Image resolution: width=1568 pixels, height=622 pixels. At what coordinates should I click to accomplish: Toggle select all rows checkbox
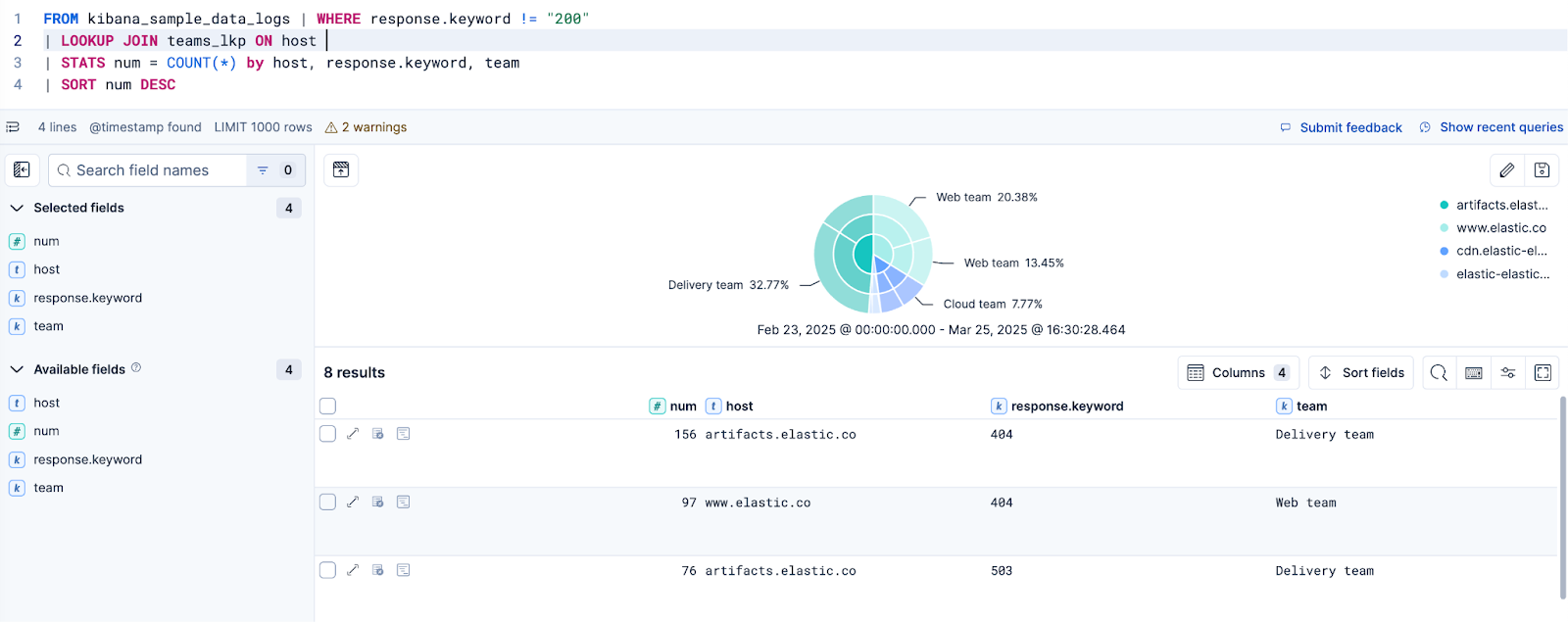[328, 407]
